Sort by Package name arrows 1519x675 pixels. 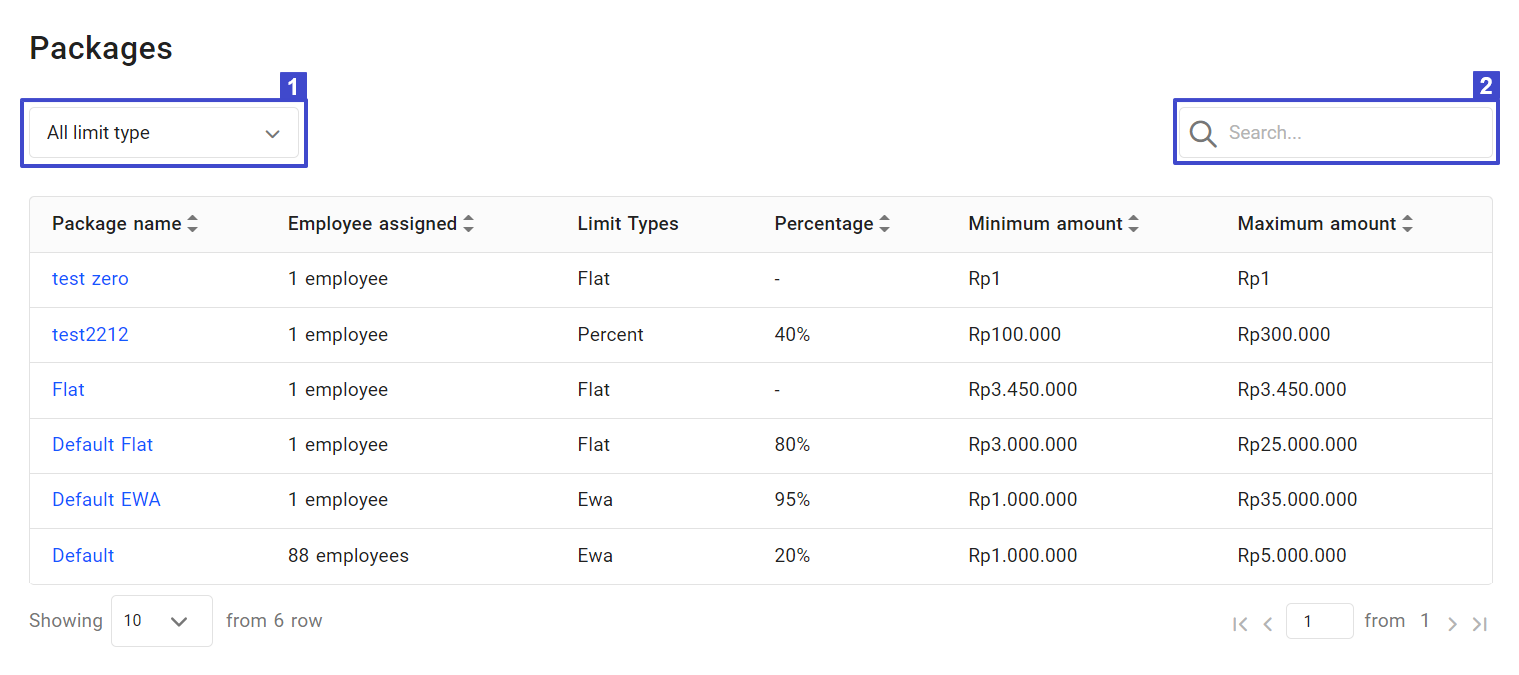coord(193,224)
